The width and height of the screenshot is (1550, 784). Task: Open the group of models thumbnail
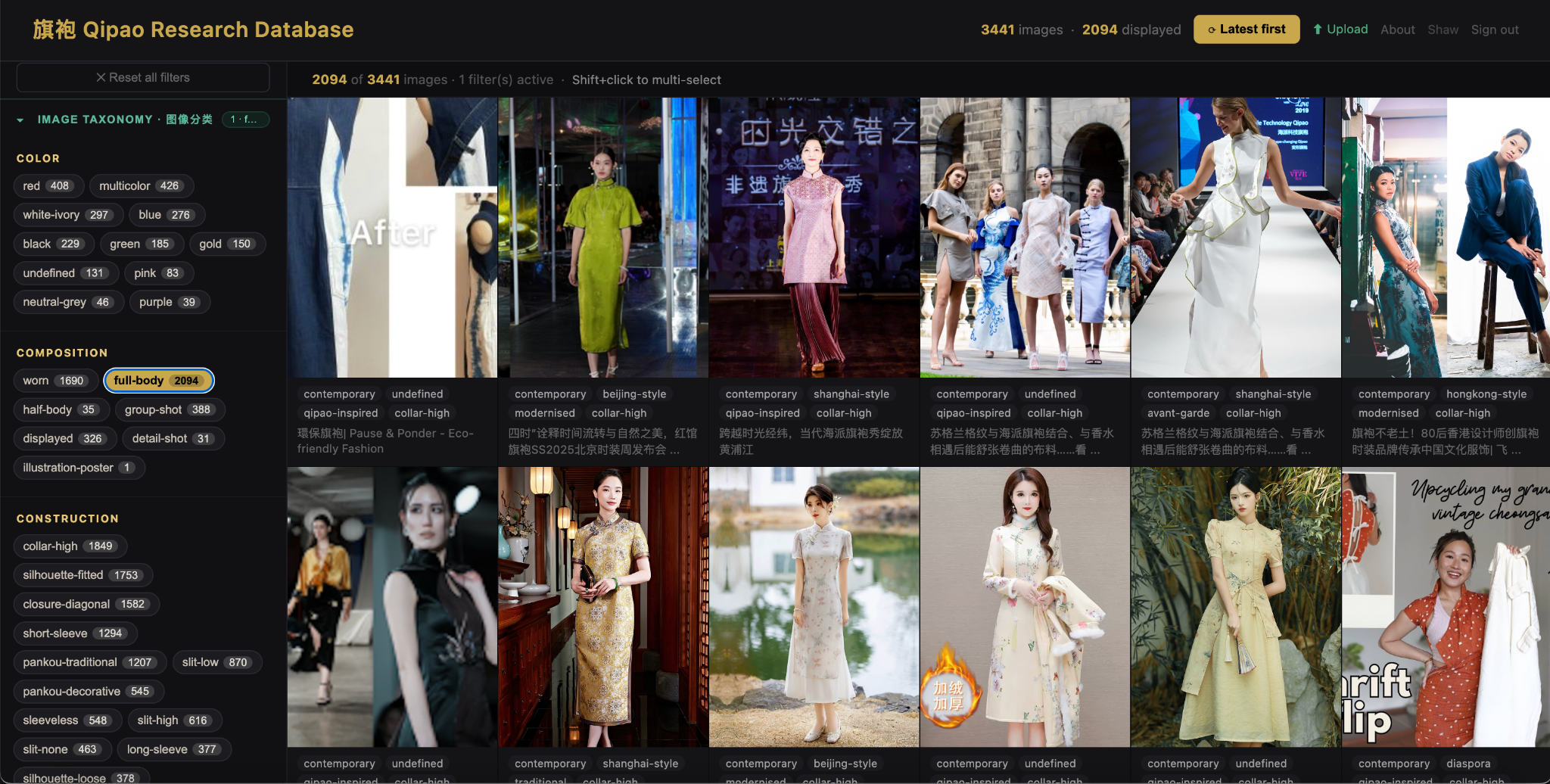pos(1025,237)
